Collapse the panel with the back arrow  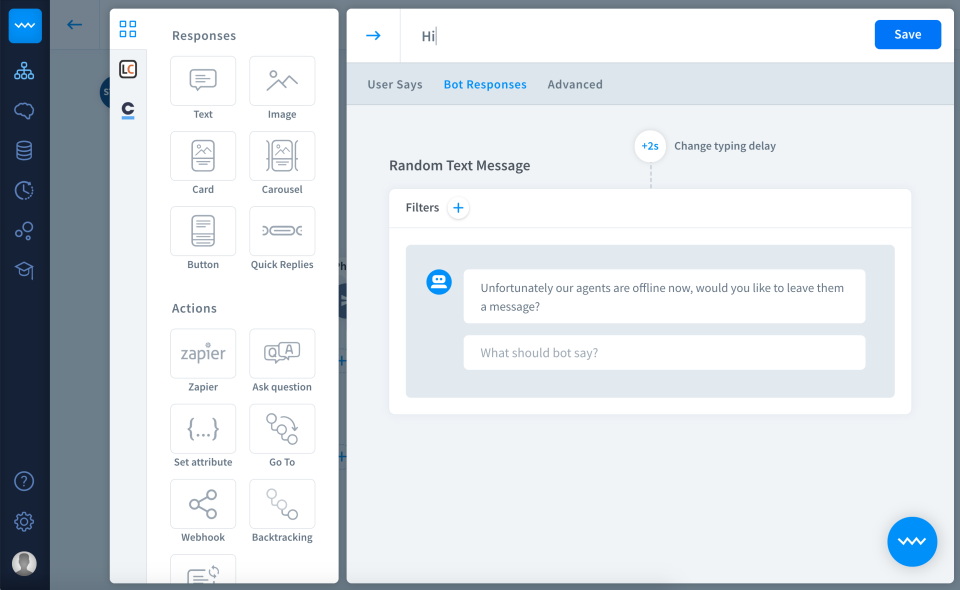[x=75, y=25]
